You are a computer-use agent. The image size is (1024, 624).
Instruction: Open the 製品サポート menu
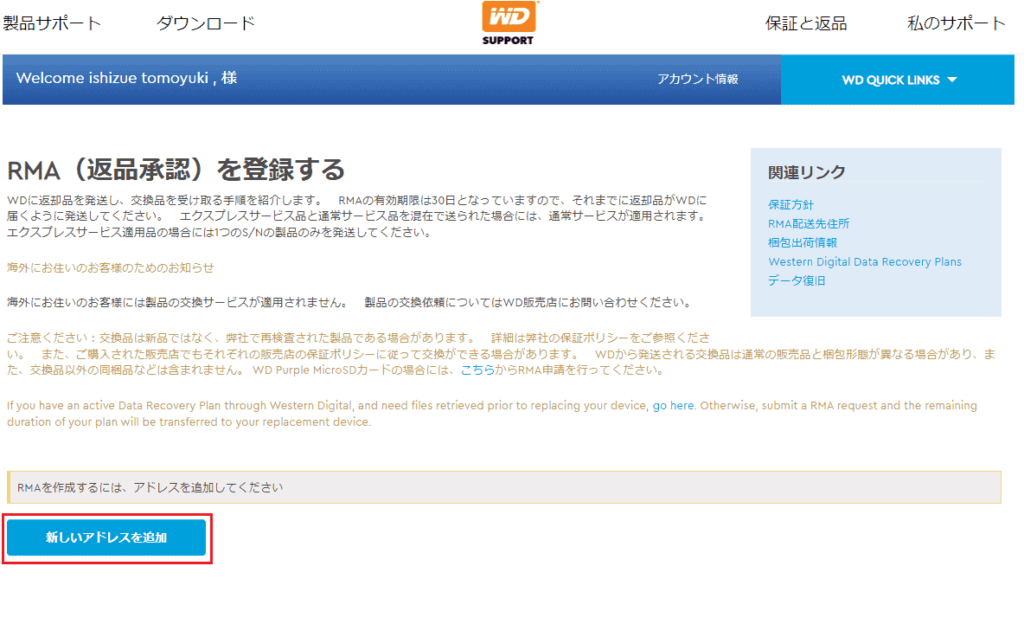[x=52, y=23]
